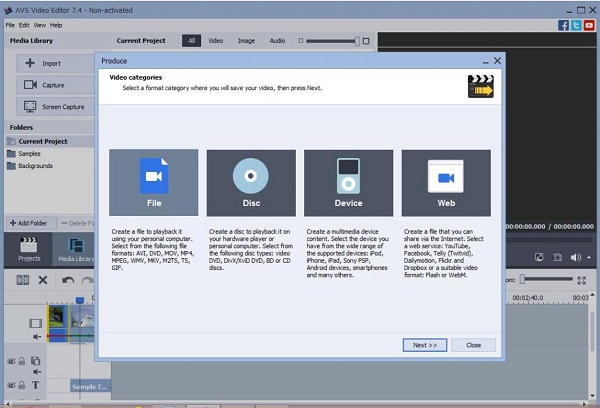
Task: Open the Projects panel
Action: pyautogui.click(x=29, y=250)
